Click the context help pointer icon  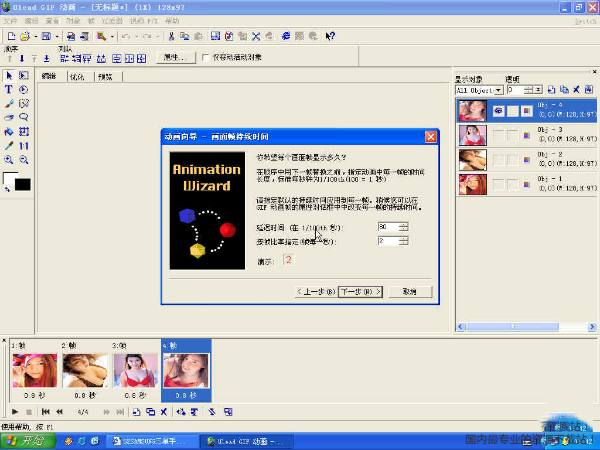click(327, 36)
